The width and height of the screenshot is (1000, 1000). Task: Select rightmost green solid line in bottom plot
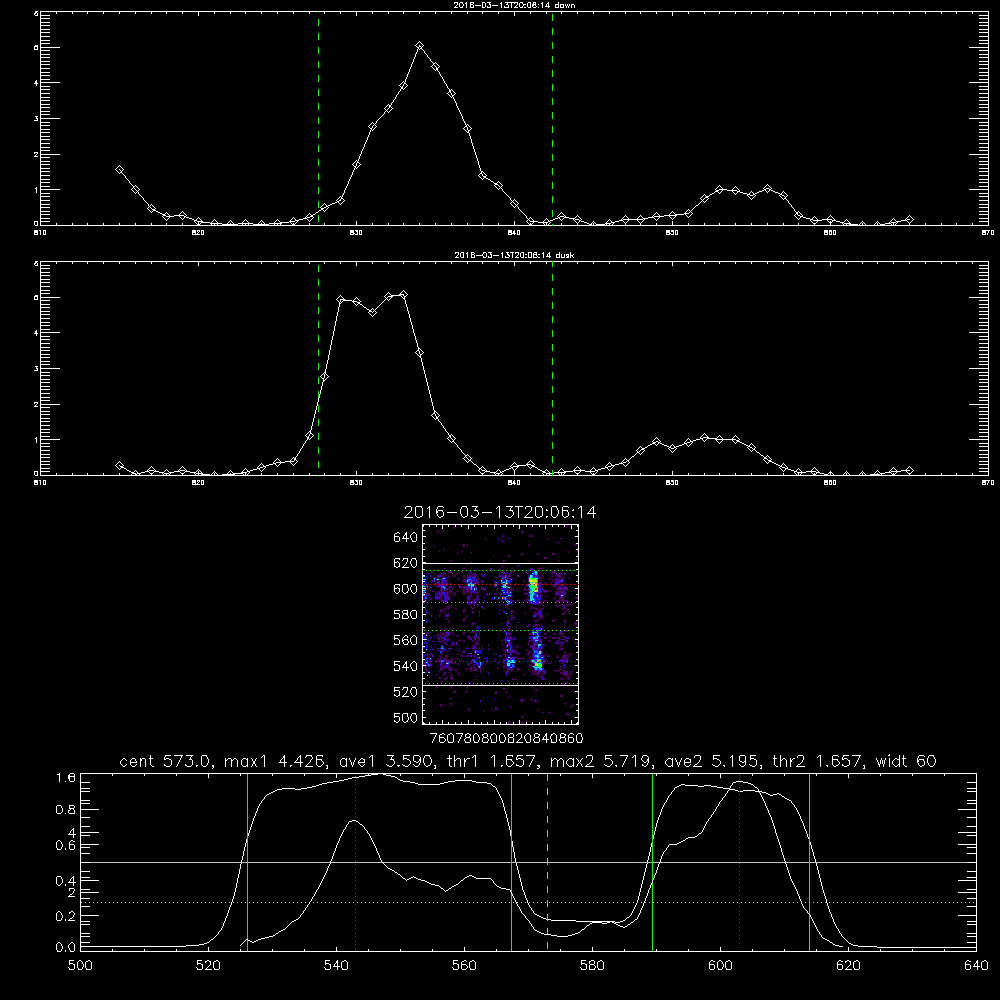(x=809, y=861)
